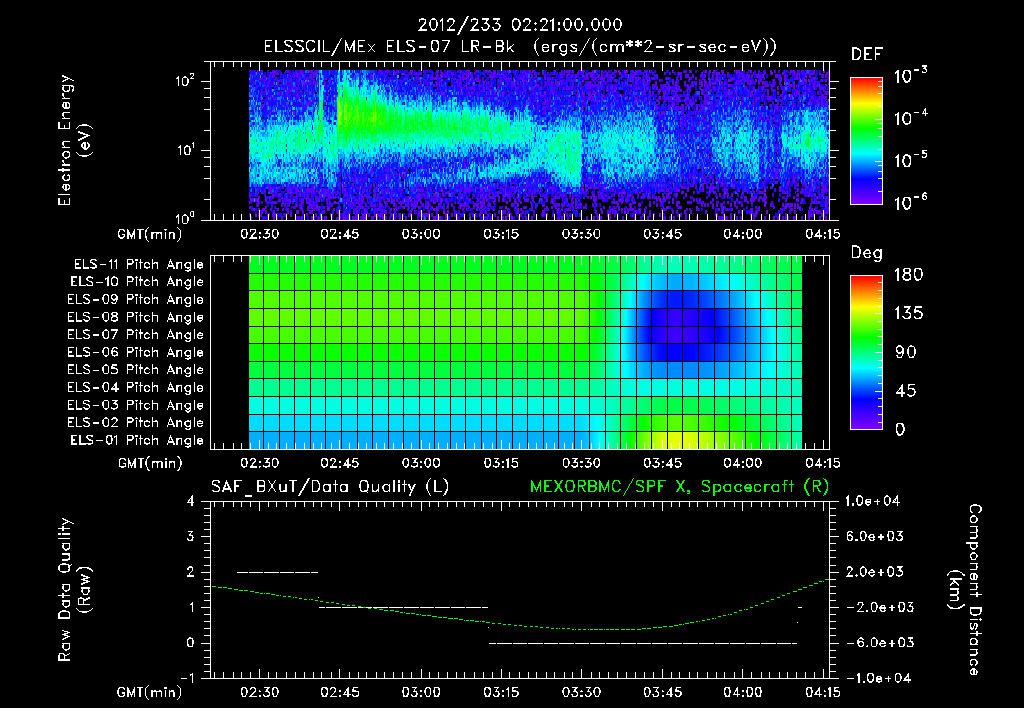This screenshot has width=1024, height=708.
Task: Click the 2.0e+03 tick on distance axis
Action: tap(874, 571)
